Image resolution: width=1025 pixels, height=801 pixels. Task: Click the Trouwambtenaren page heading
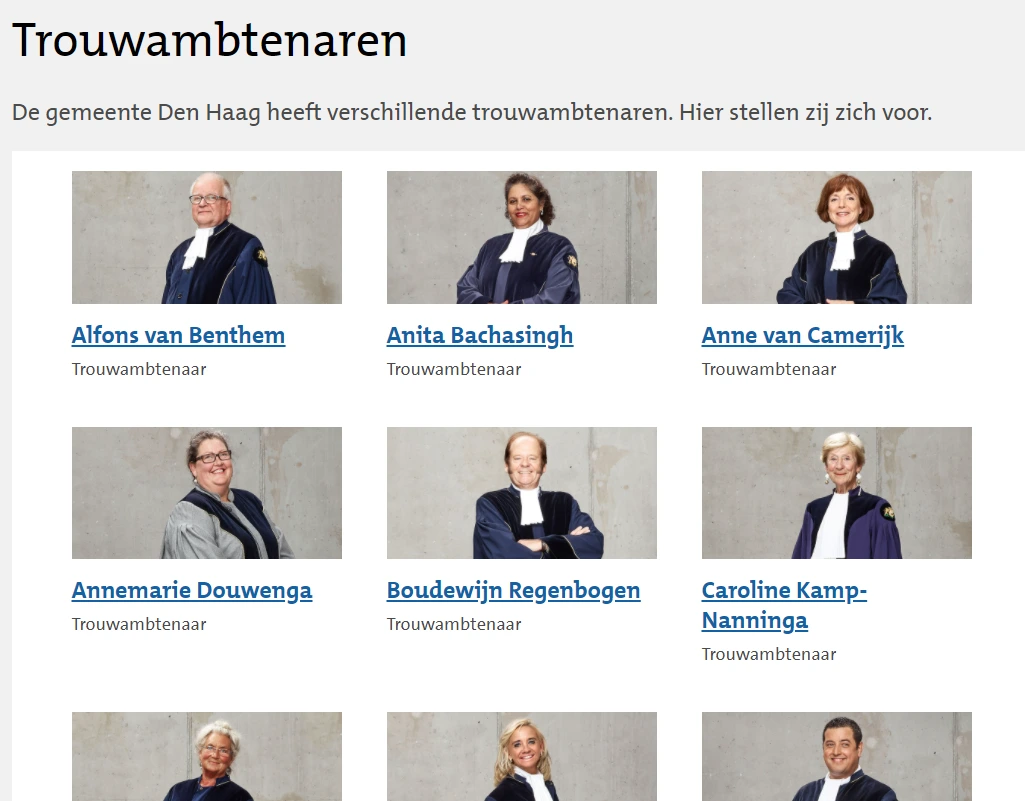[x=209, y=41]
